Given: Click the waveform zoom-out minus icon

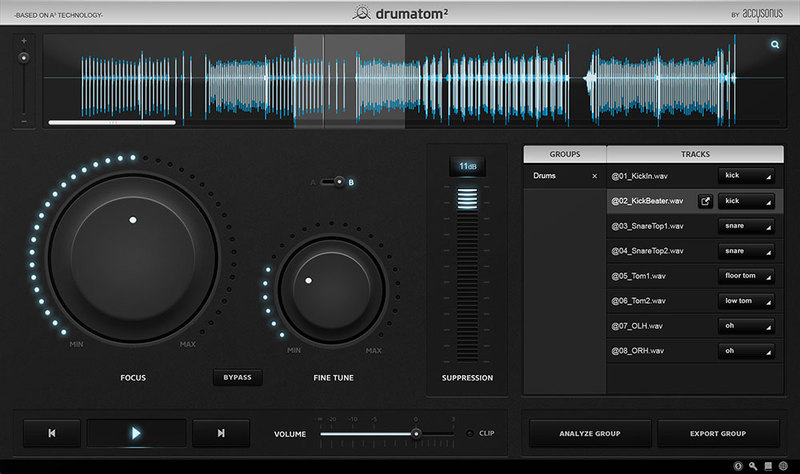Looking at the screenshot, I should point(24,121).
